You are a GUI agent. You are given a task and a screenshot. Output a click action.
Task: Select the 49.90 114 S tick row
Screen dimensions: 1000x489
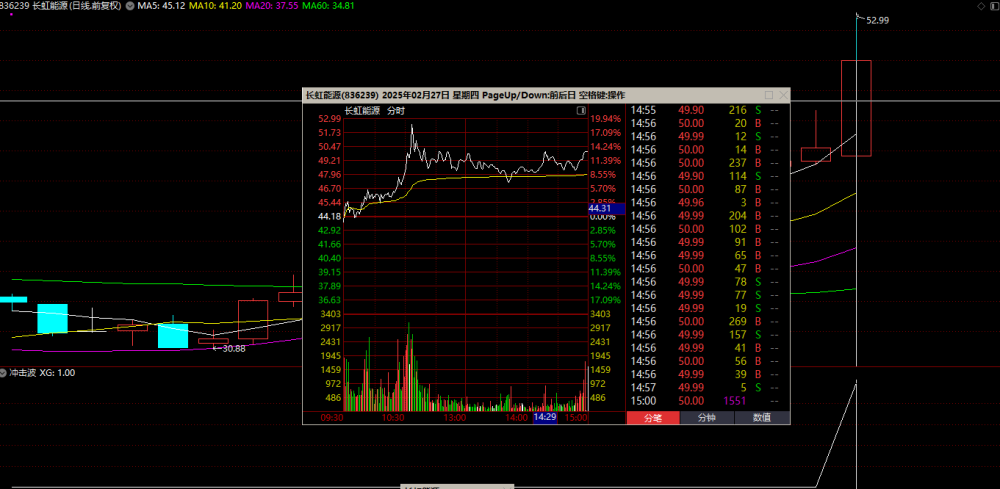tap(705, 176)
